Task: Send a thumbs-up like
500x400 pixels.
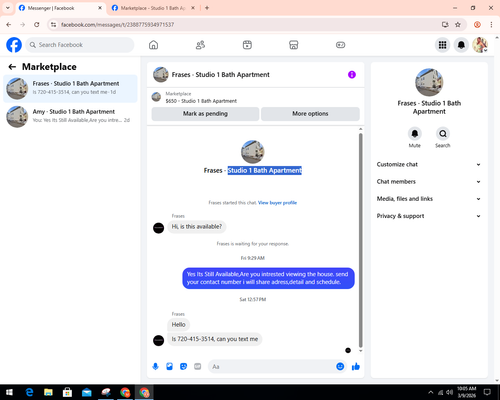Action: click(356, 367)
